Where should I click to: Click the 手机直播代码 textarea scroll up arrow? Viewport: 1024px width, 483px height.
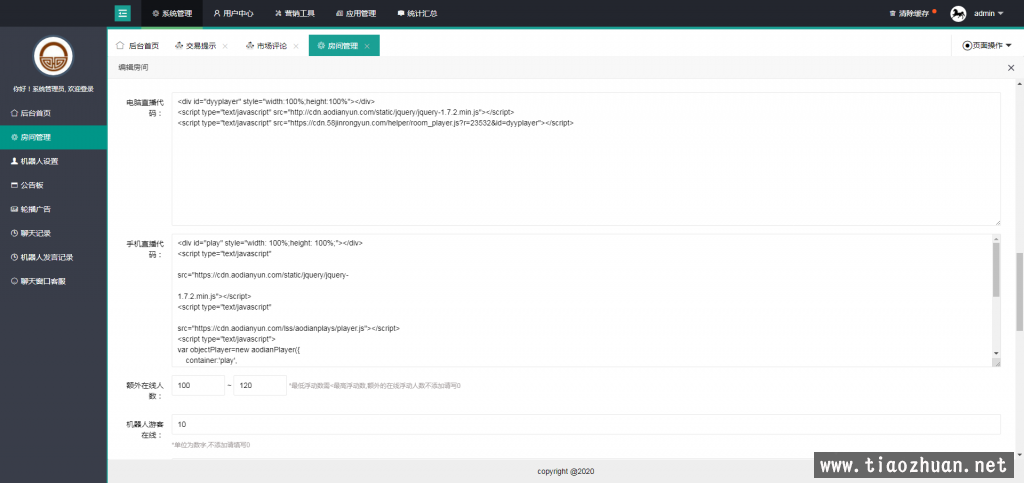(x=996, y=239)
